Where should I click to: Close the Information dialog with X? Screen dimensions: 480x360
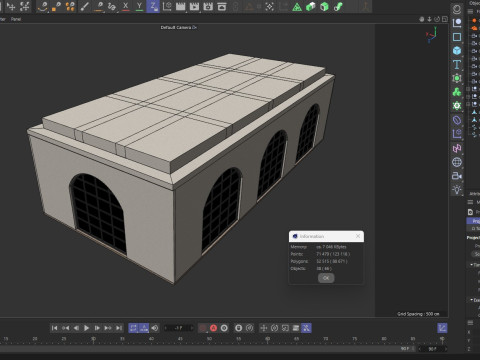click(x=358, y=236)
